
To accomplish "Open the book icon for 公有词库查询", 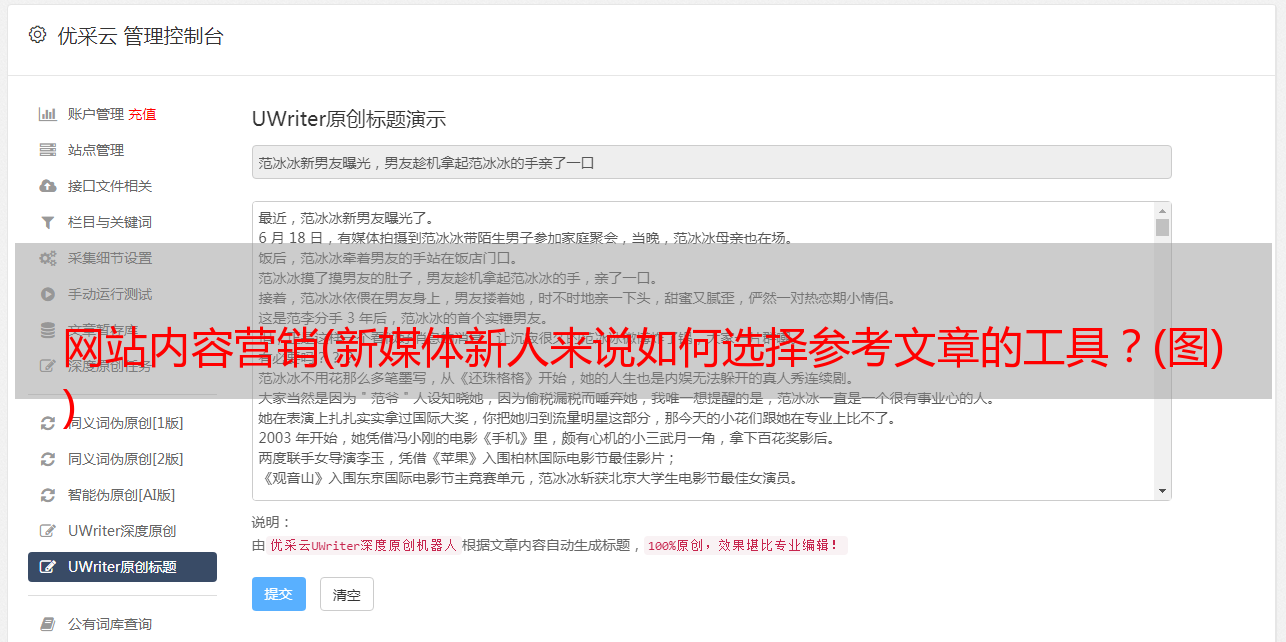I will click(x=47, y=624).
